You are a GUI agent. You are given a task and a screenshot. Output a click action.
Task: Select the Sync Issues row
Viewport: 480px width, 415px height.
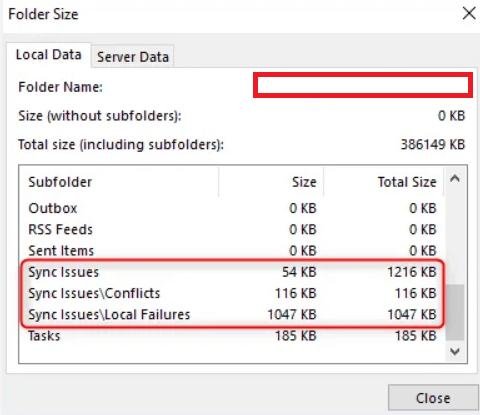(232, 272)
